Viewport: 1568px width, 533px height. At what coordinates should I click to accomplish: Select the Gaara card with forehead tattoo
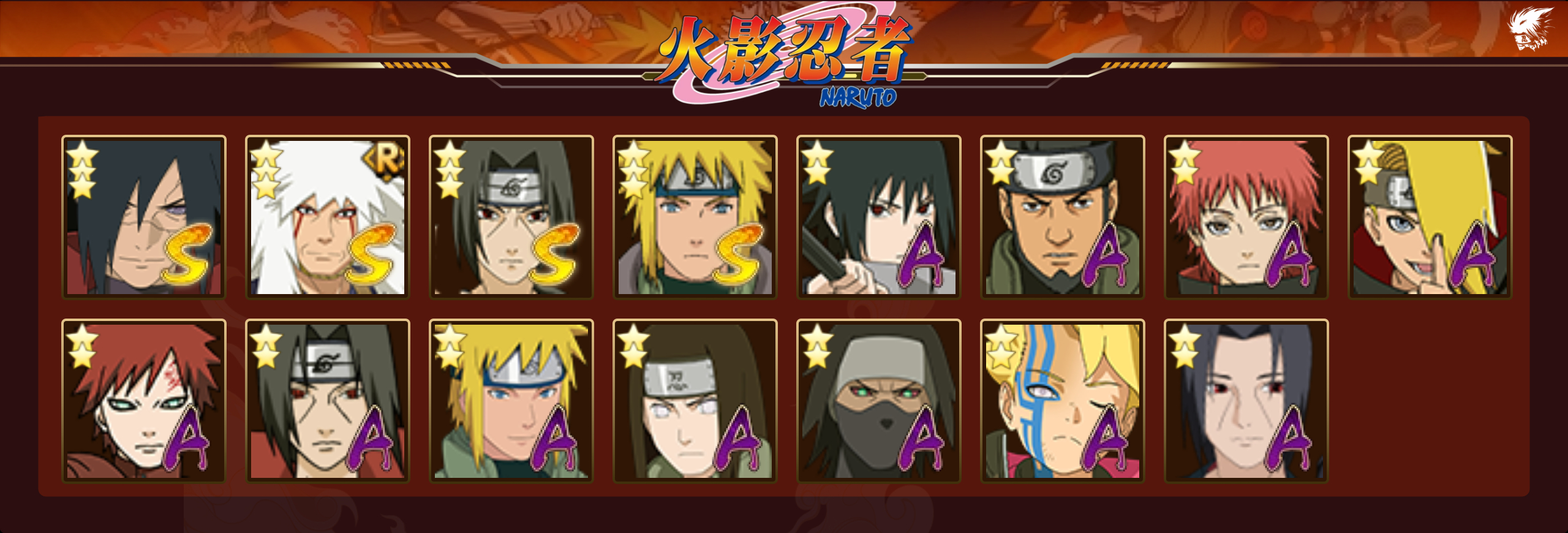tap(144, 401)
